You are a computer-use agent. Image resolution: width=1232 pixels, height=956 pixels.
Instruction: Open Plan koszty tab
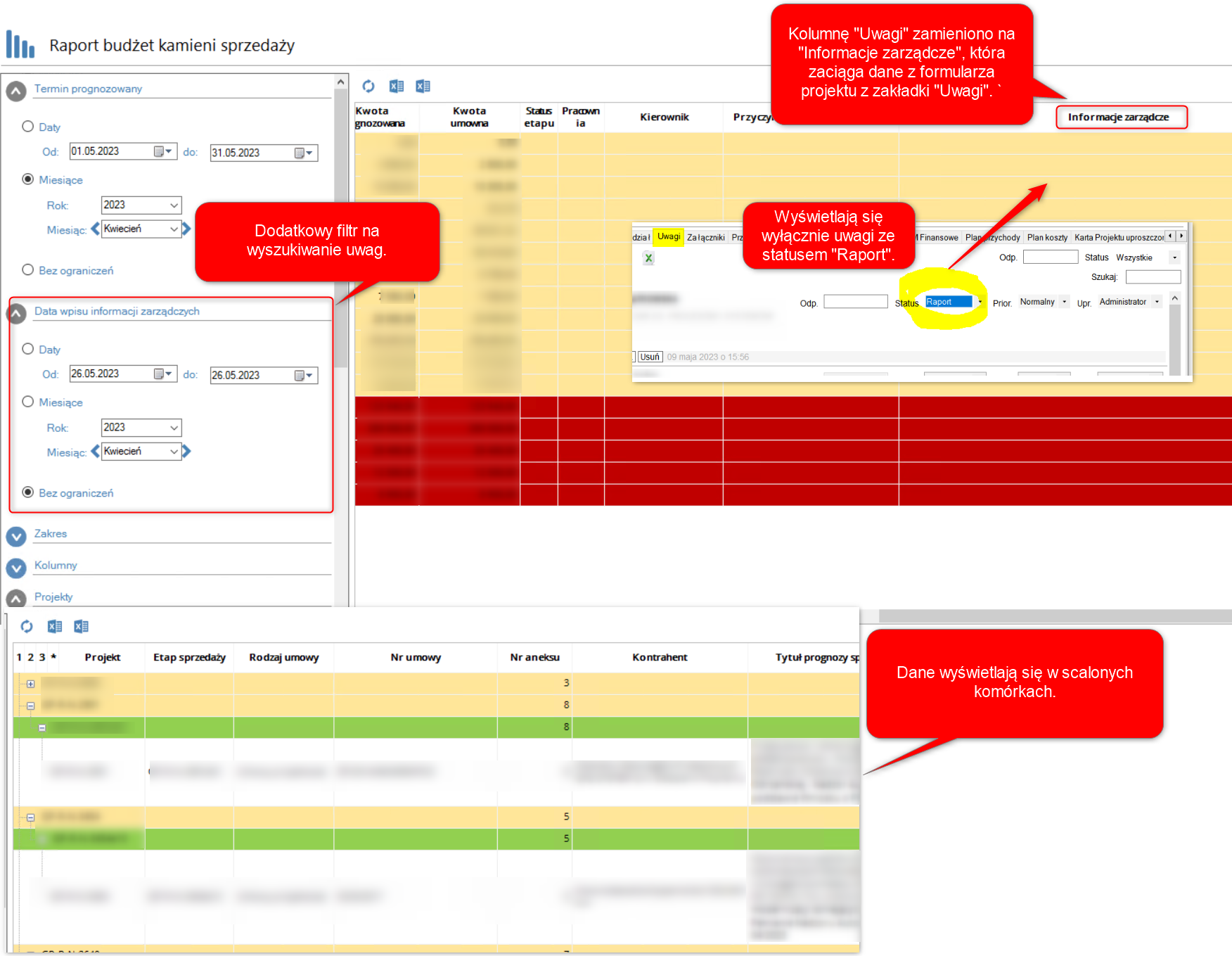[1047, 237]
